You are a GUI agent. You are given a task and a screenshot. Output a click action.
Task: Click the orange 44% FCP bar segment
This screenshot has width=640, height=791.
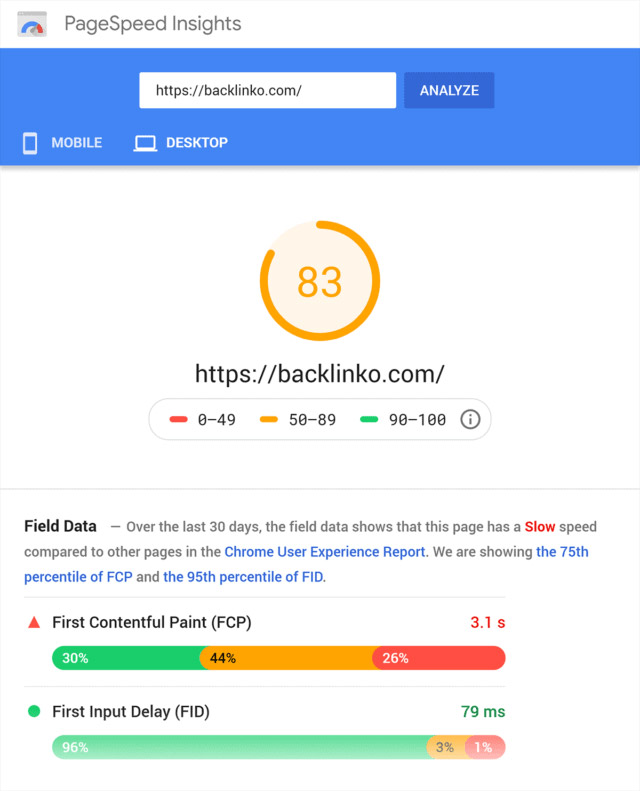[x=286, y=658]
